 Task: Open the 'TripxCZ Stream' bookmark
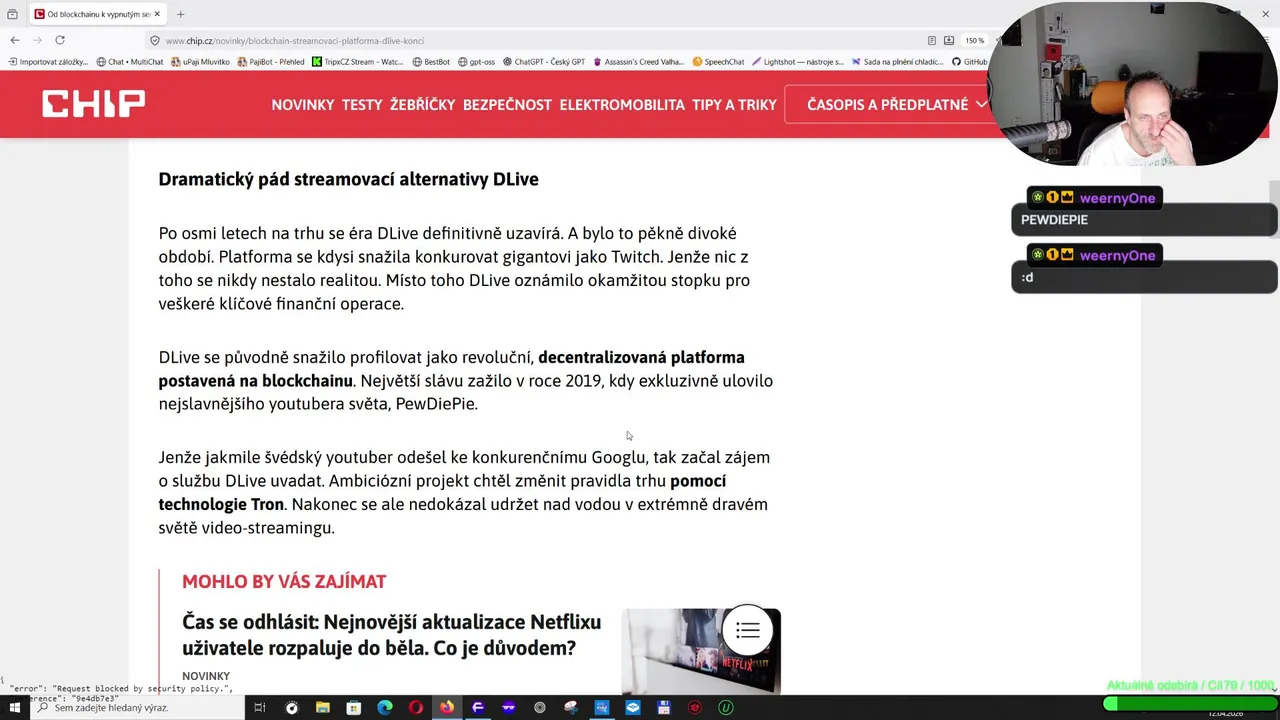[x=358, y=62]
